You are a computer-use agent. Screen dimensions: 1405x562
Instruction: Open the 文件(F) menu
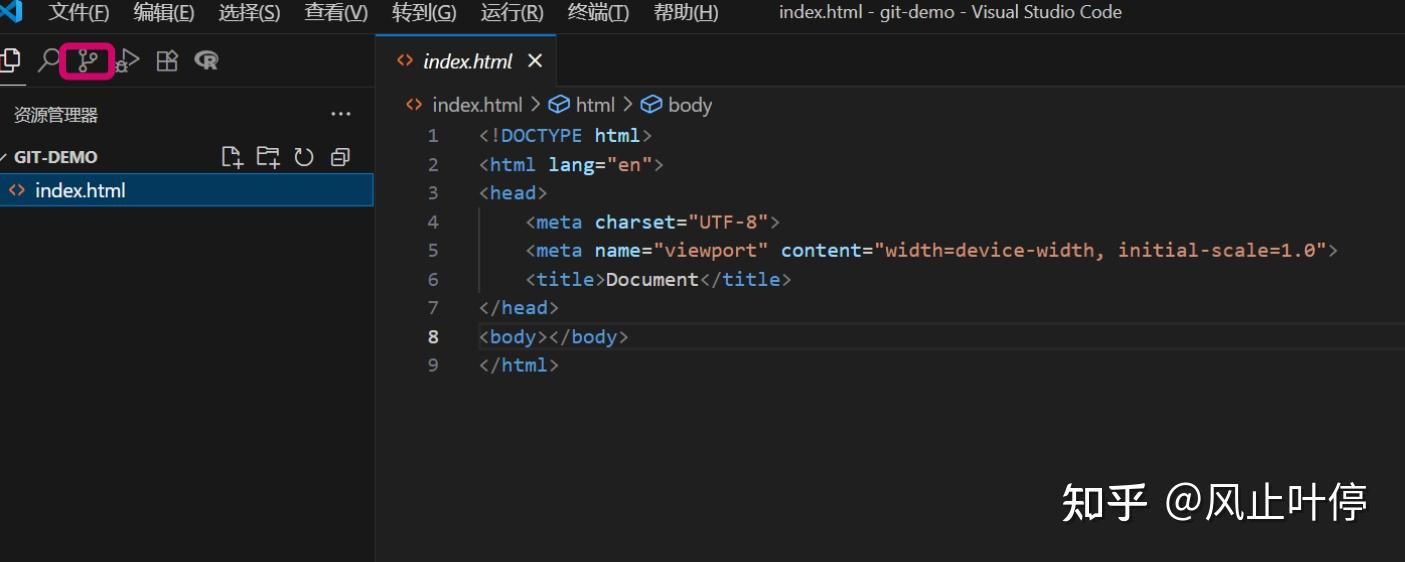(79, 13)
